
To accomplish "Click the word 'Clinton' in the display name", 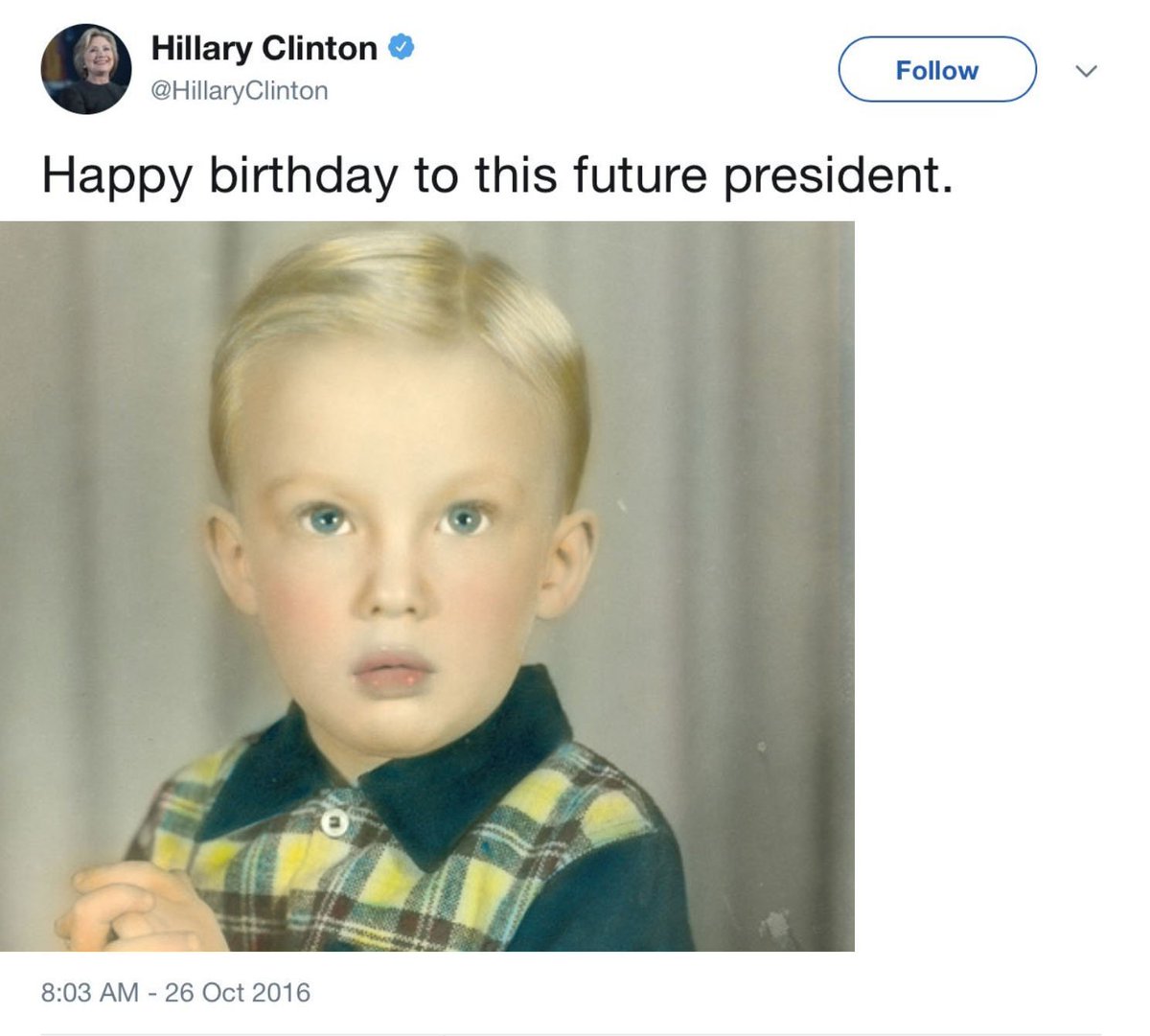I will point(319,48).
